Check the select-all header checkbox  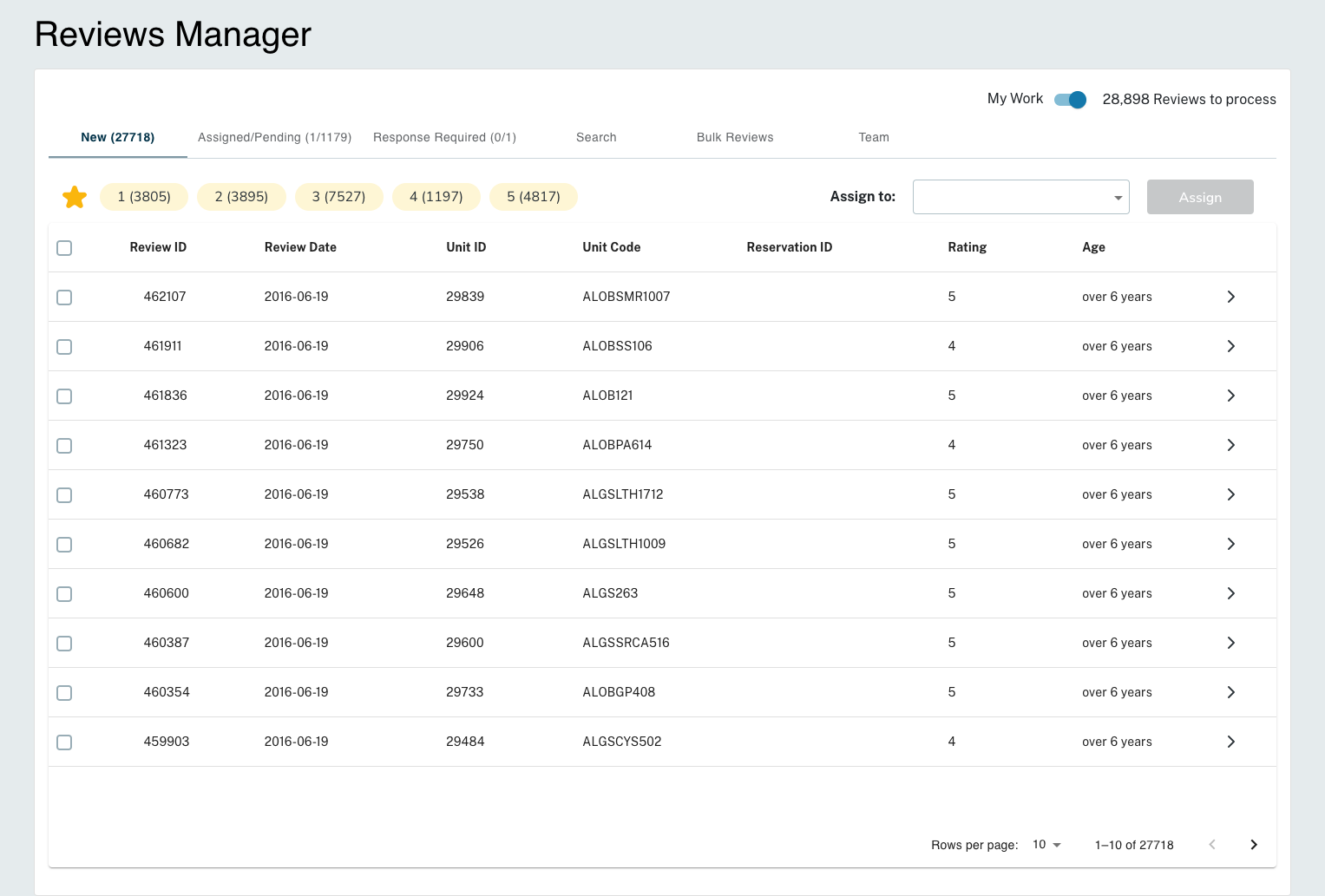tap(64, 248)
